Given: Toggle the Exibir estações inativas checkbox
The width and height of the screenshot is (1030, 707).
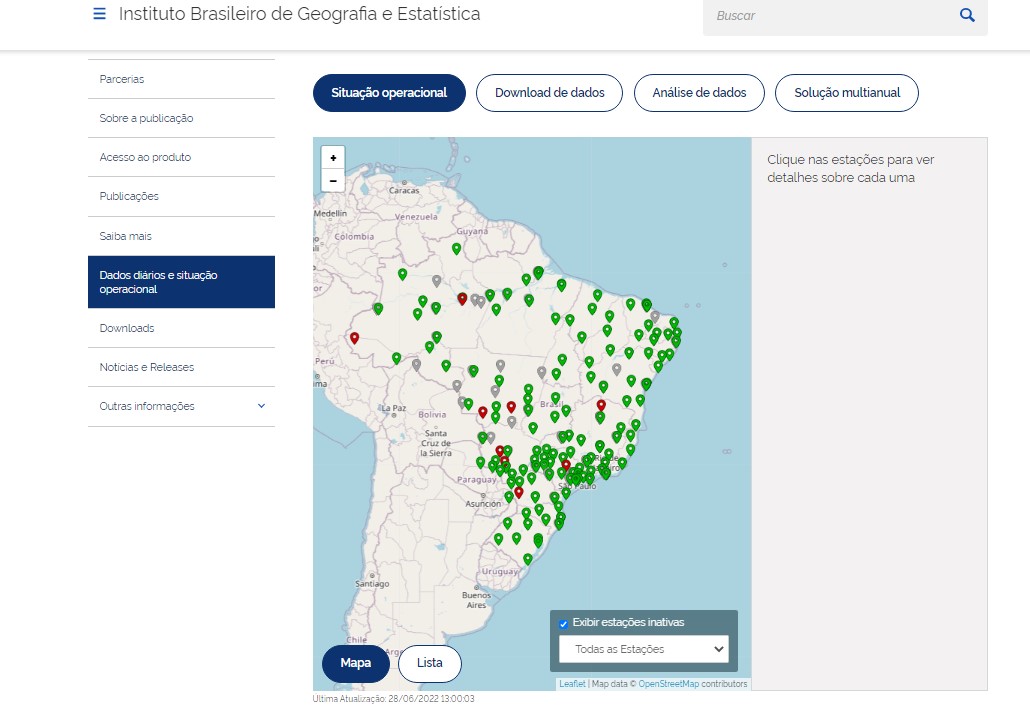Looking at the screenshot, I should 563,624.
